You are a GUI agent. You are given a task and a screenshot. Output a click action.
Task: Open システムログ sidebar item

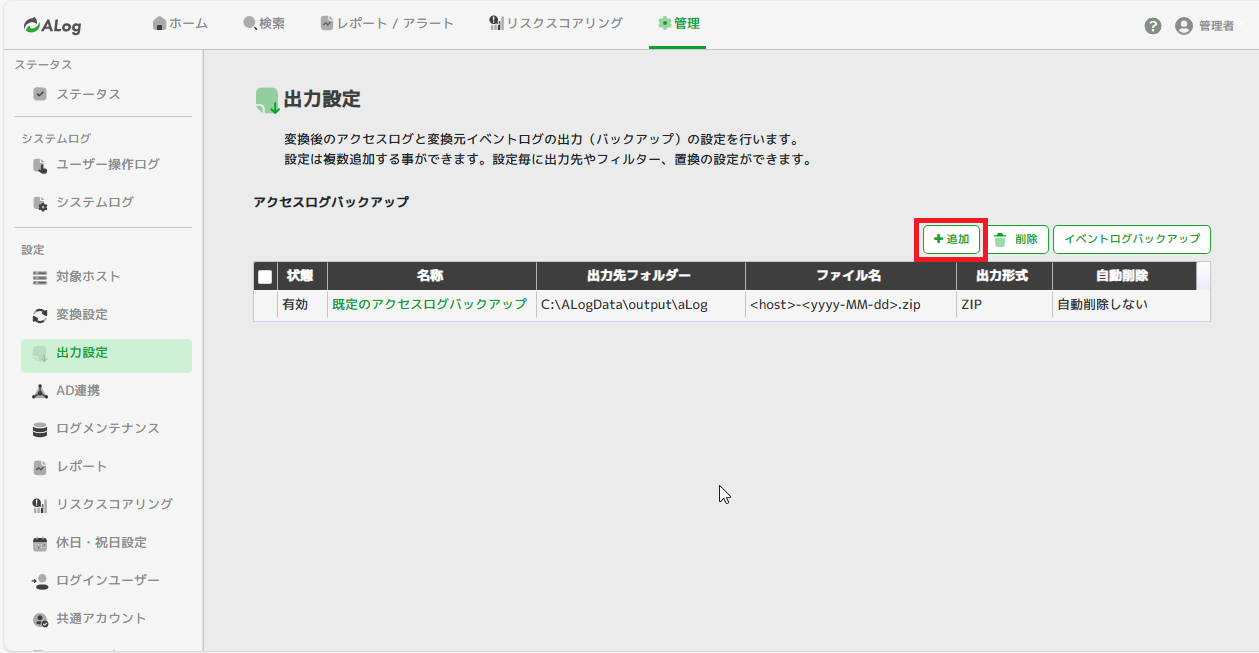[94, 202]
